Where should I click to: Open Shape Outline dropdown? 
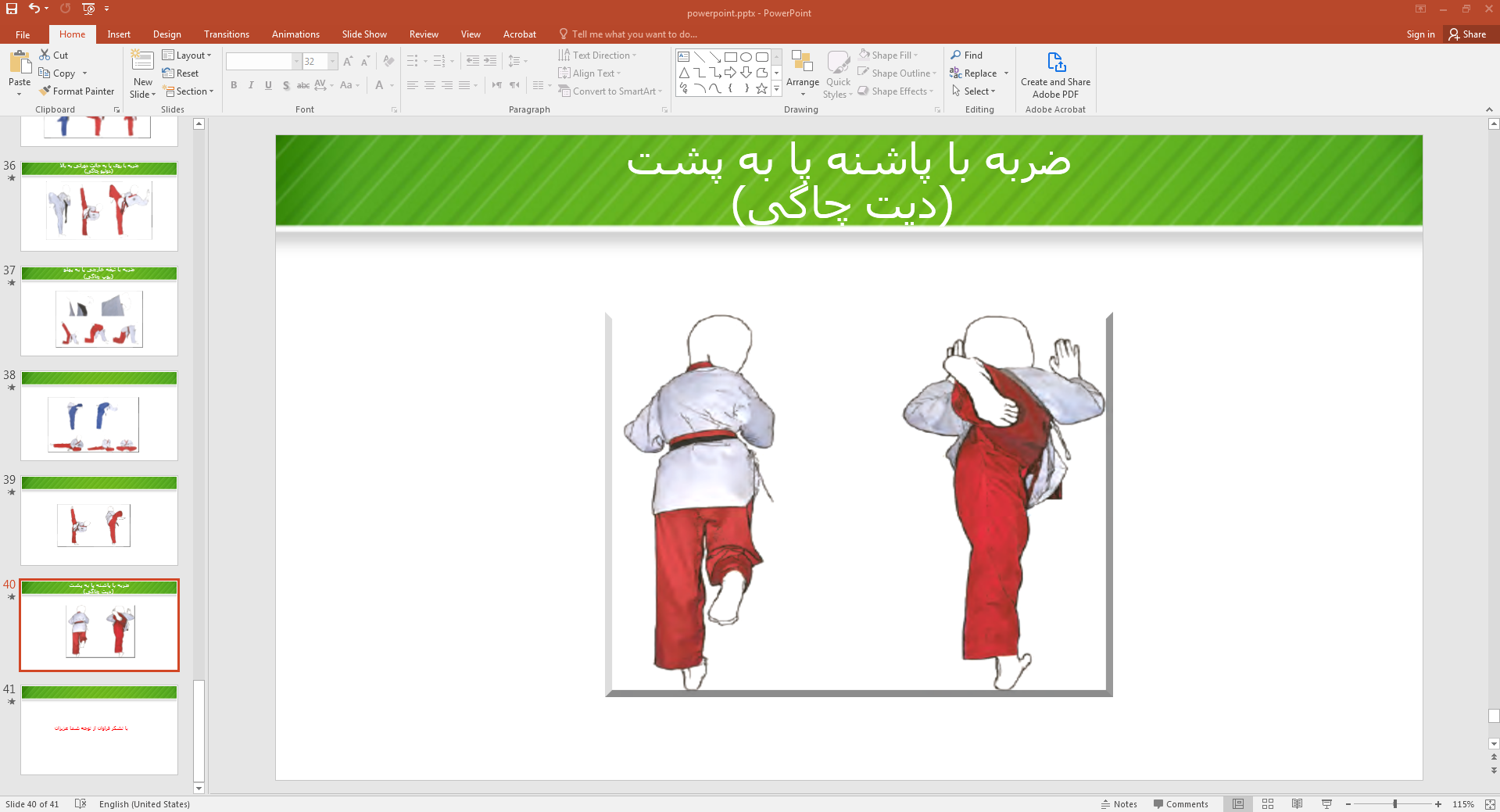pyautogui.click(x=897, y=73)
